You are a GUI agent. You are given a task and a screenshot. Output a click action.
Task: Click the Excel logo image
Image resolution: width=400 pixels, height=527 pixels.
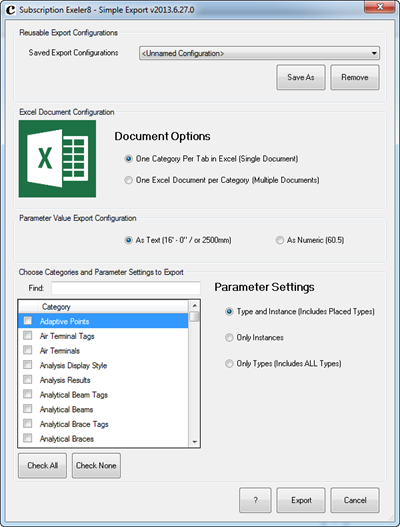click(57, 159)
